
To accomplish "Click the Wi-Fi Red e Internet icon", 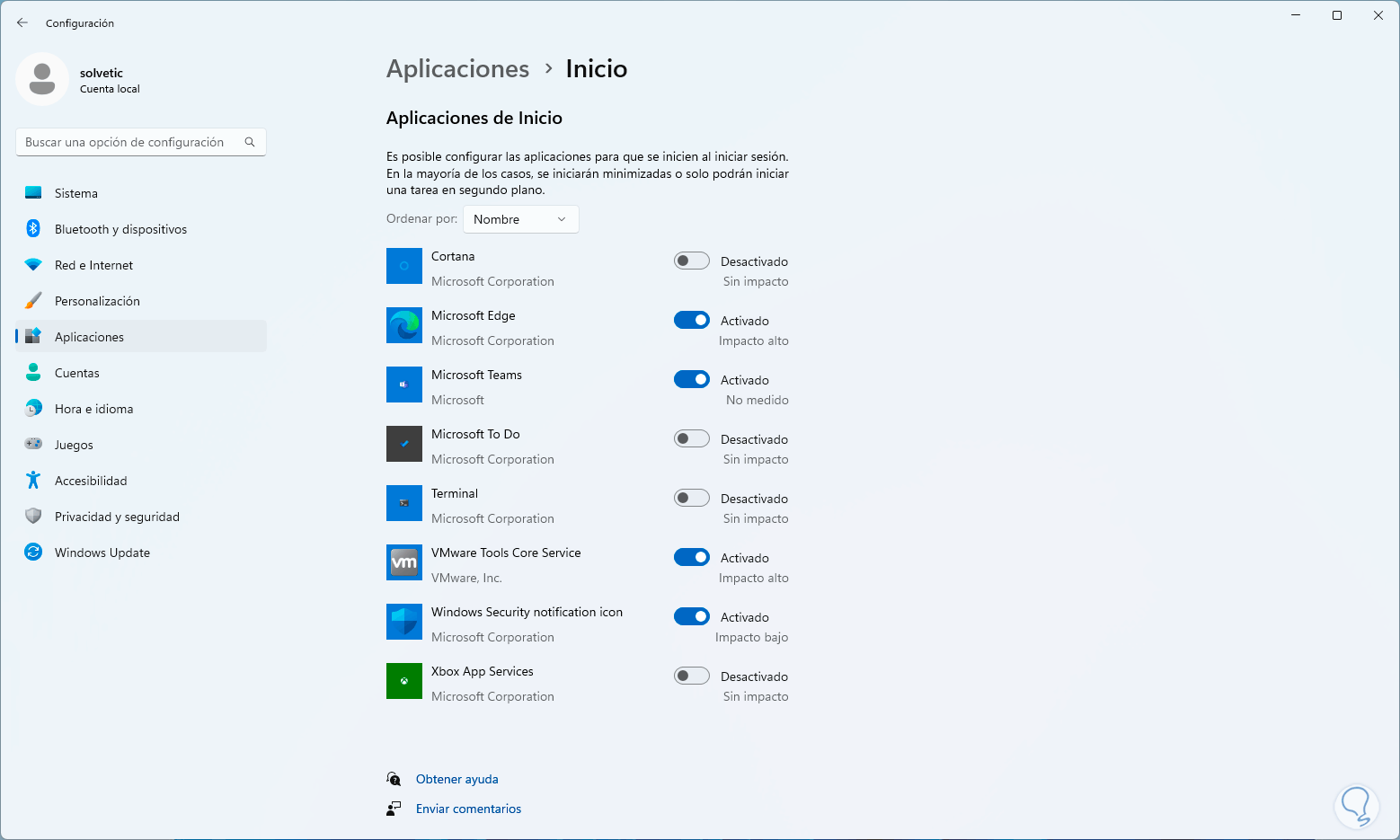I will [33, 265].
